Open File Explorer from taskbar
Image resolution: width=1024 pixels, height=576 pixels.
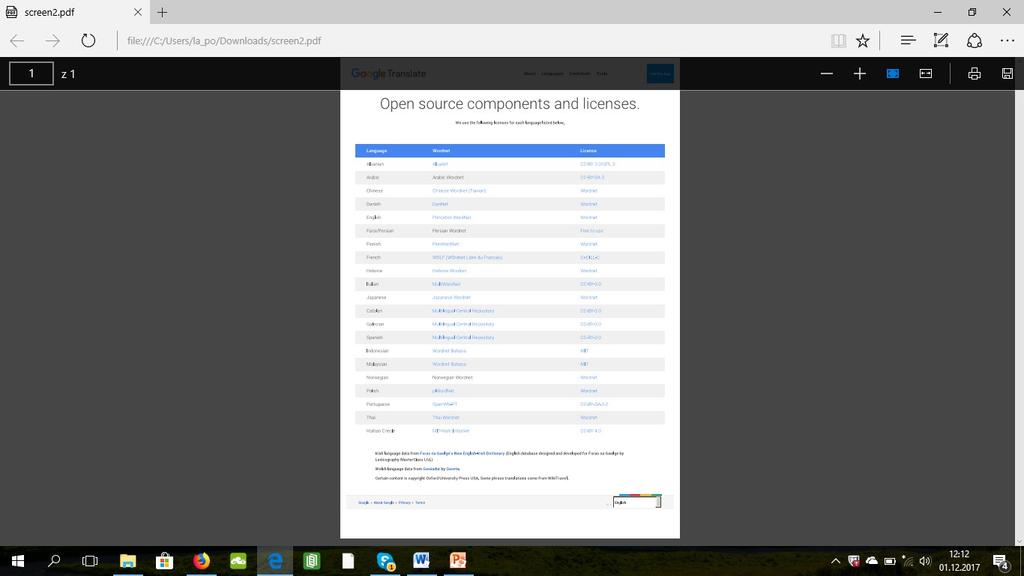pyautogui.click(x=128, y=561)
